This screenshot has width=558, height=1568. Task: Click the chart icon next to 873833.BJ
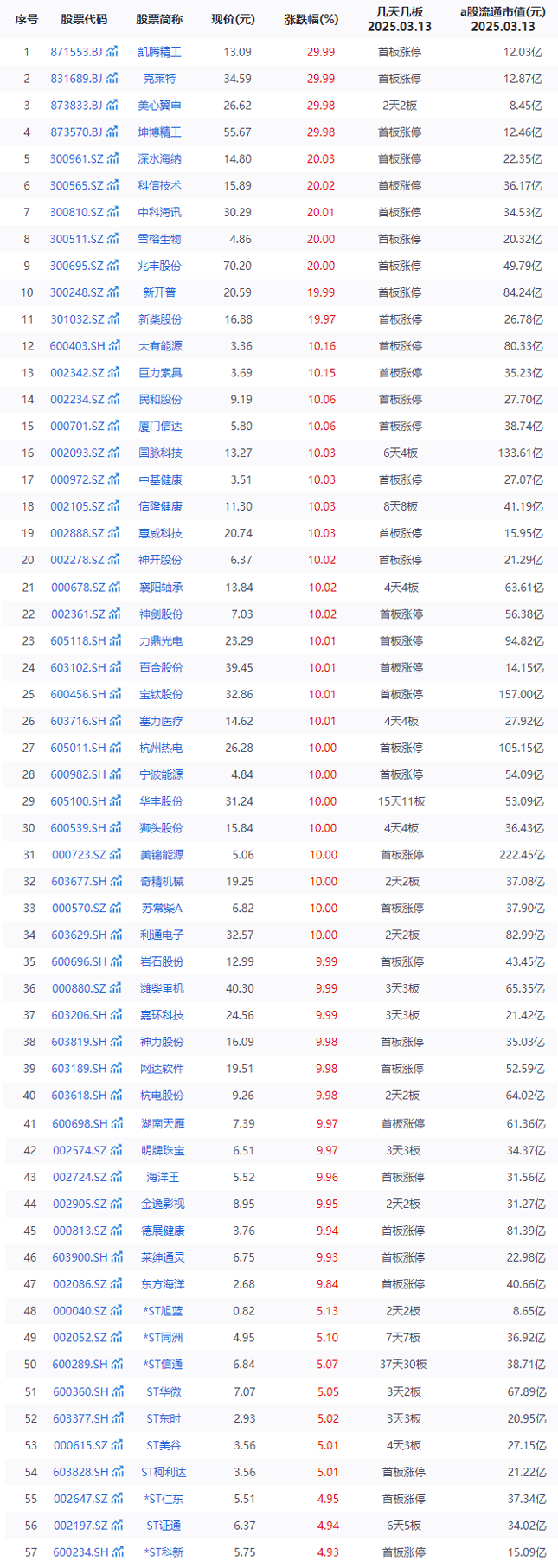tap(112, 106)
